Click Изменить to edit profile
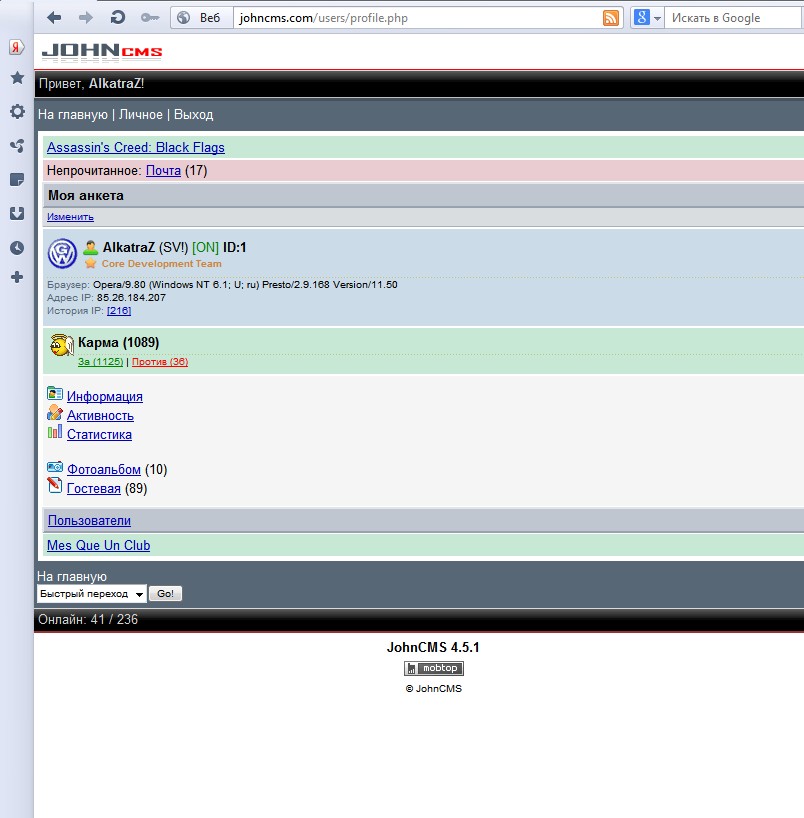 coord(70,216)
